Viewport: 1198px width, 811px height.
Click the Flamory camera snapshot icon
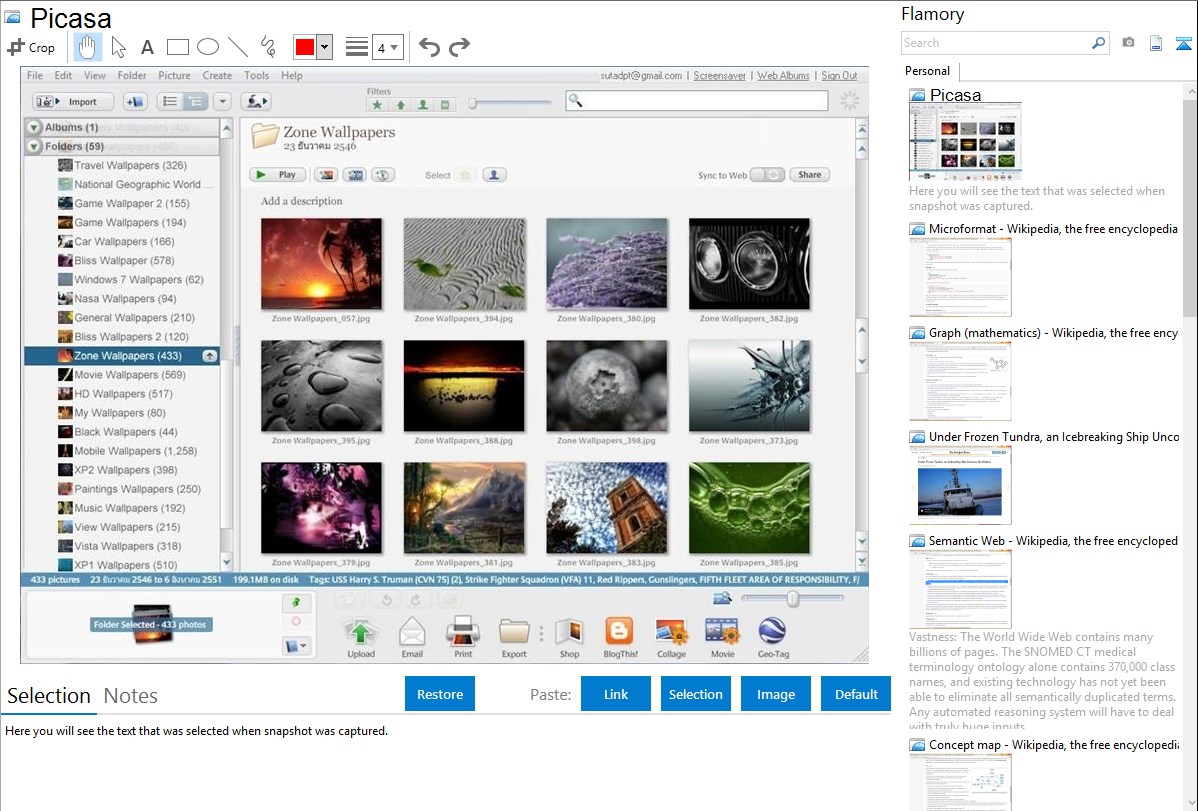pos(1128,43)
